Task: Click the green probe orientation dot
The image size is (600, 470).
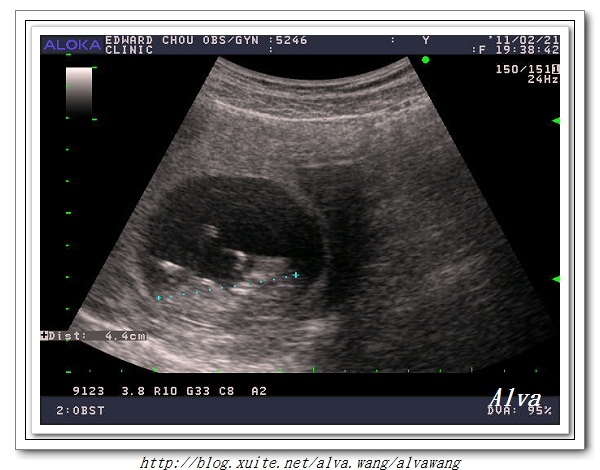Action: 425,60
